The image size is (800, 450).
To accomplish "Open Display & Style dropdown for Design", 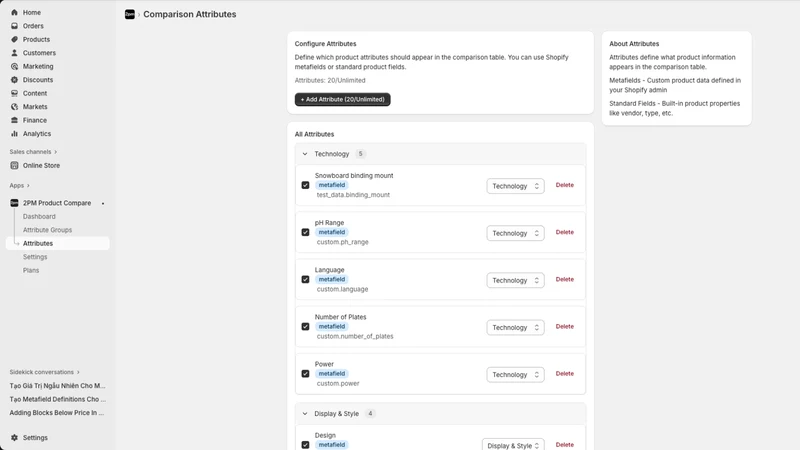I will pos(513,445).
